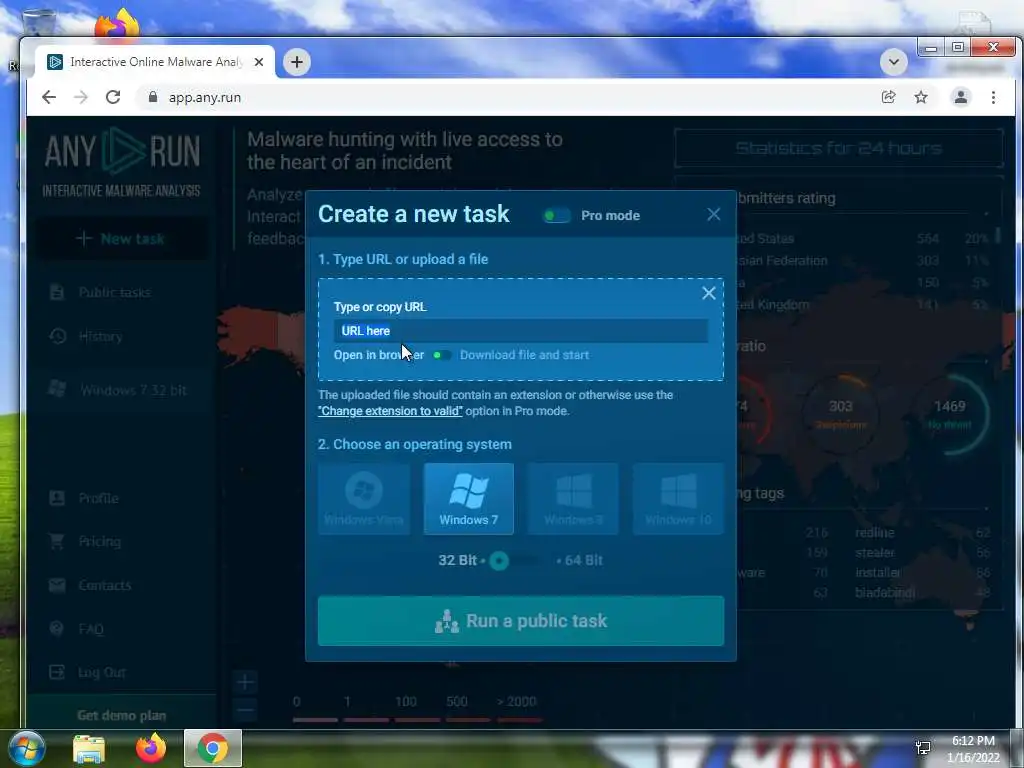Click the Contacts envelope icon
1024x768 pixels.
57,585
